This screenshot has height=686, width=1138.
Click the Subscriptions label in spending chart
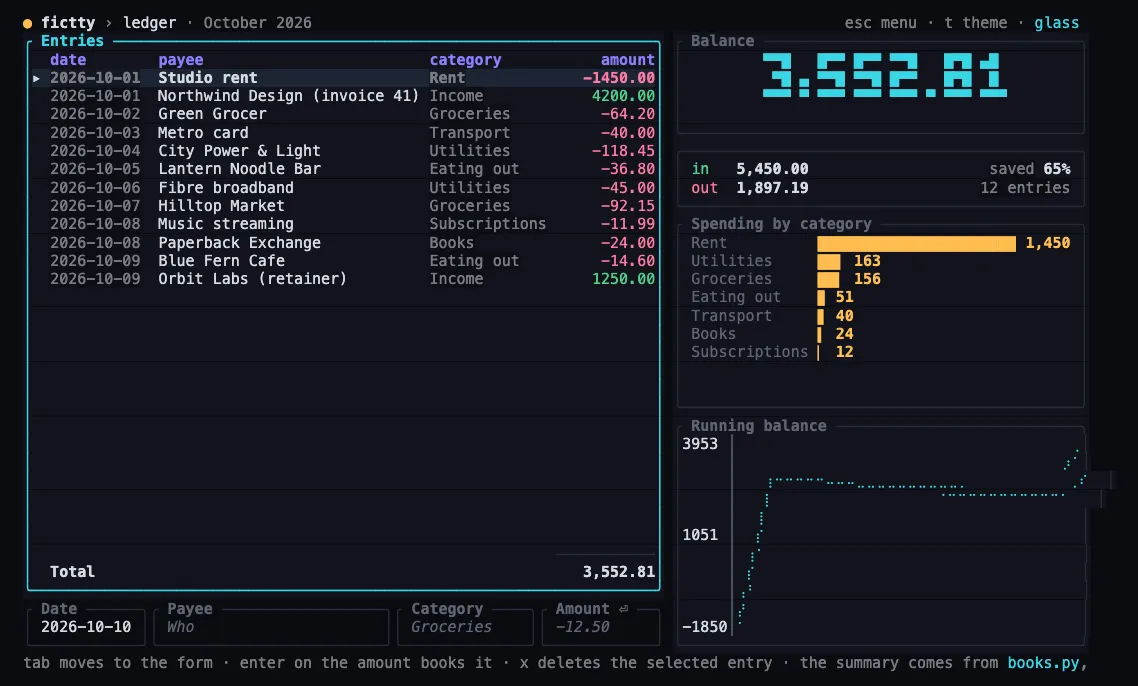pyautogui.click(x=749, y=352)
